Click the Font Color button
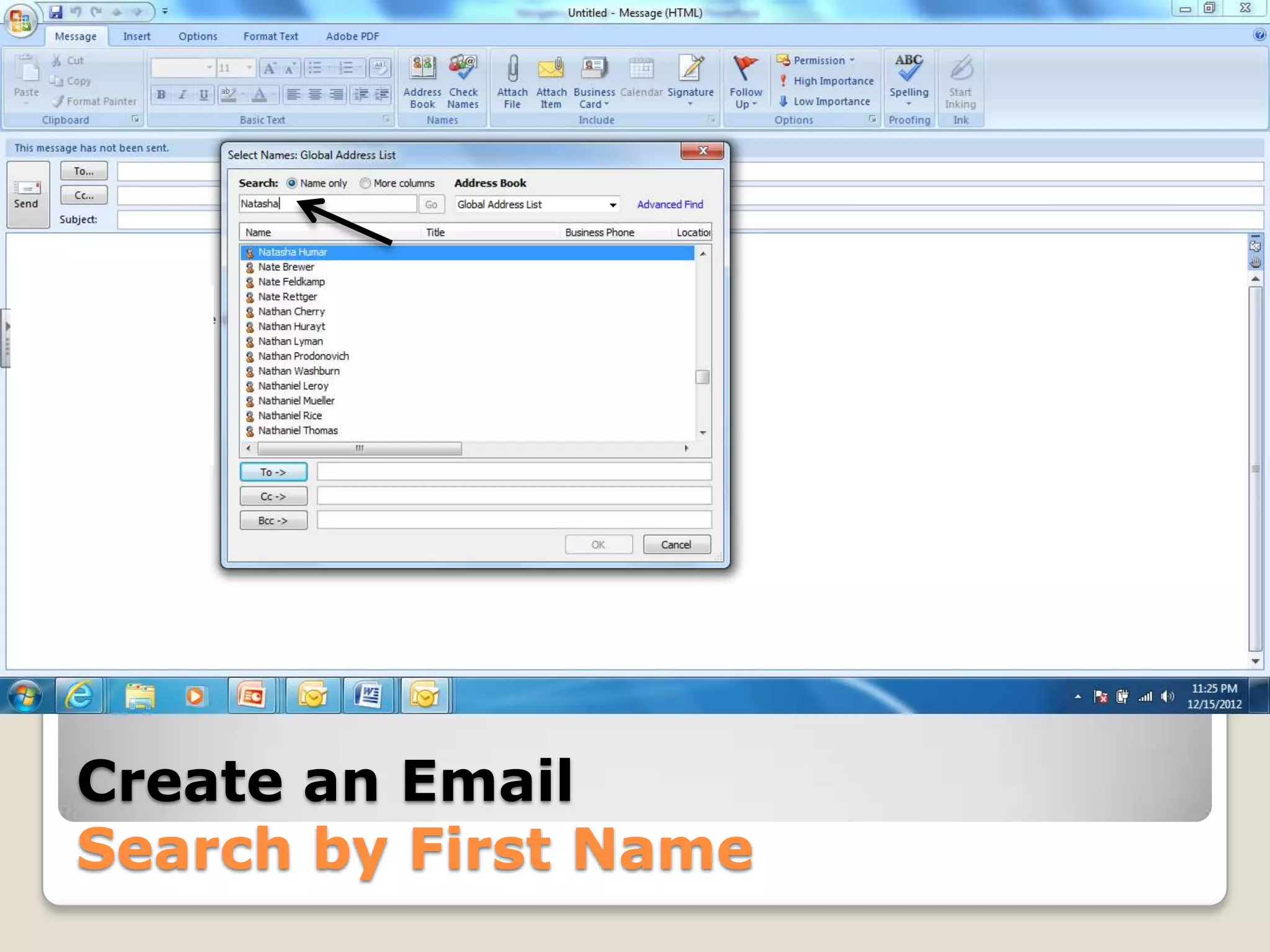Viewport: 1270px width, 952px height. 260,94
